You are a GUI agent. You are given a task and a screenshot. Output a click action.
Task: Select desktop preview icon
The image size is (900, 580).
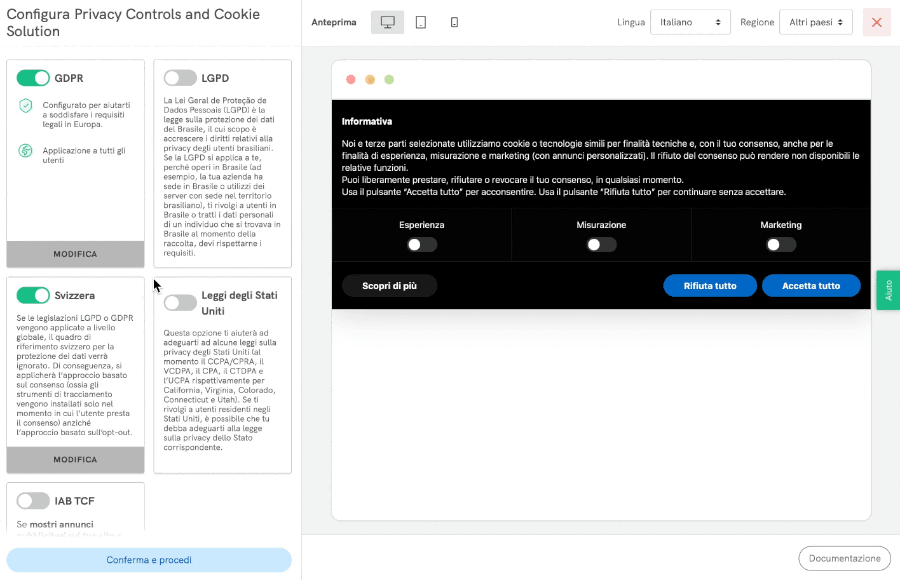point(387,22)
